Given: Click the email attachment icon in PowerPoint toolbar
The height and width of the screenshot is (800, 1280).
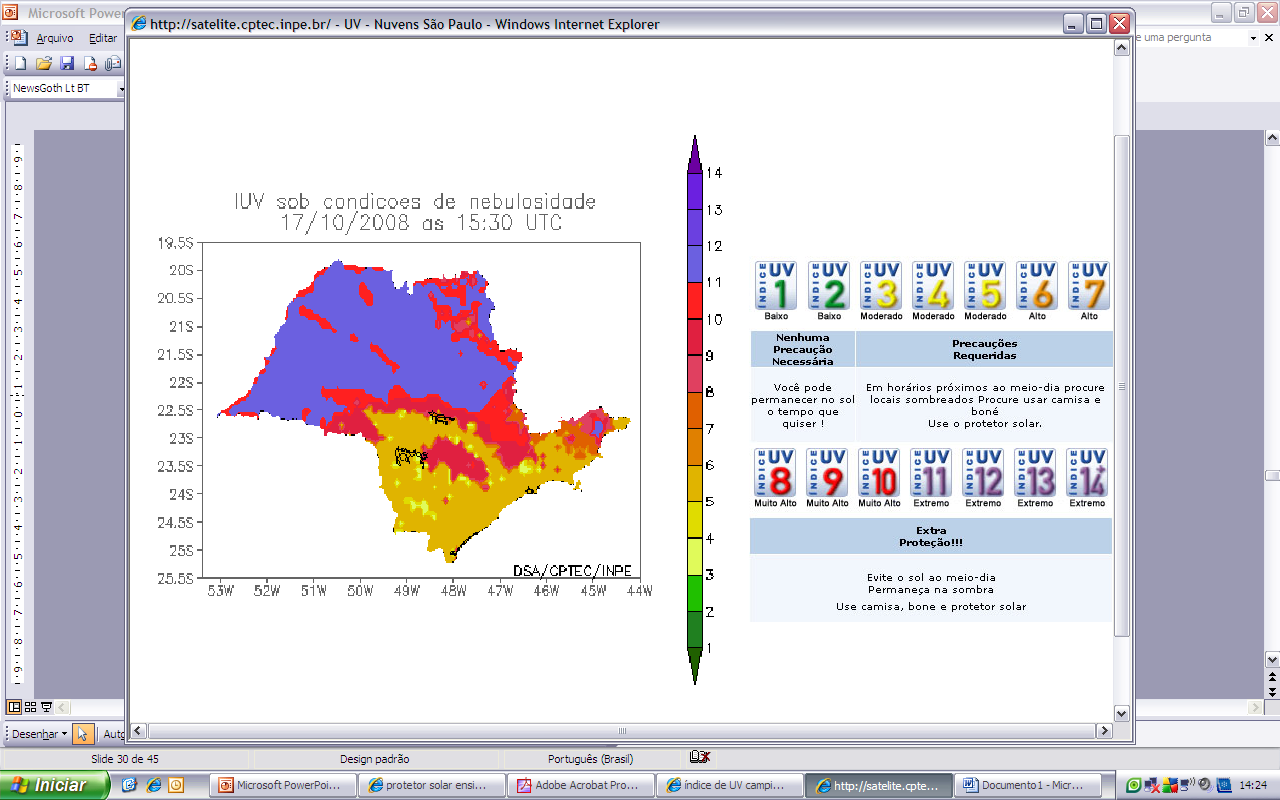Looking at the screenshot, I should pos(112,63).
